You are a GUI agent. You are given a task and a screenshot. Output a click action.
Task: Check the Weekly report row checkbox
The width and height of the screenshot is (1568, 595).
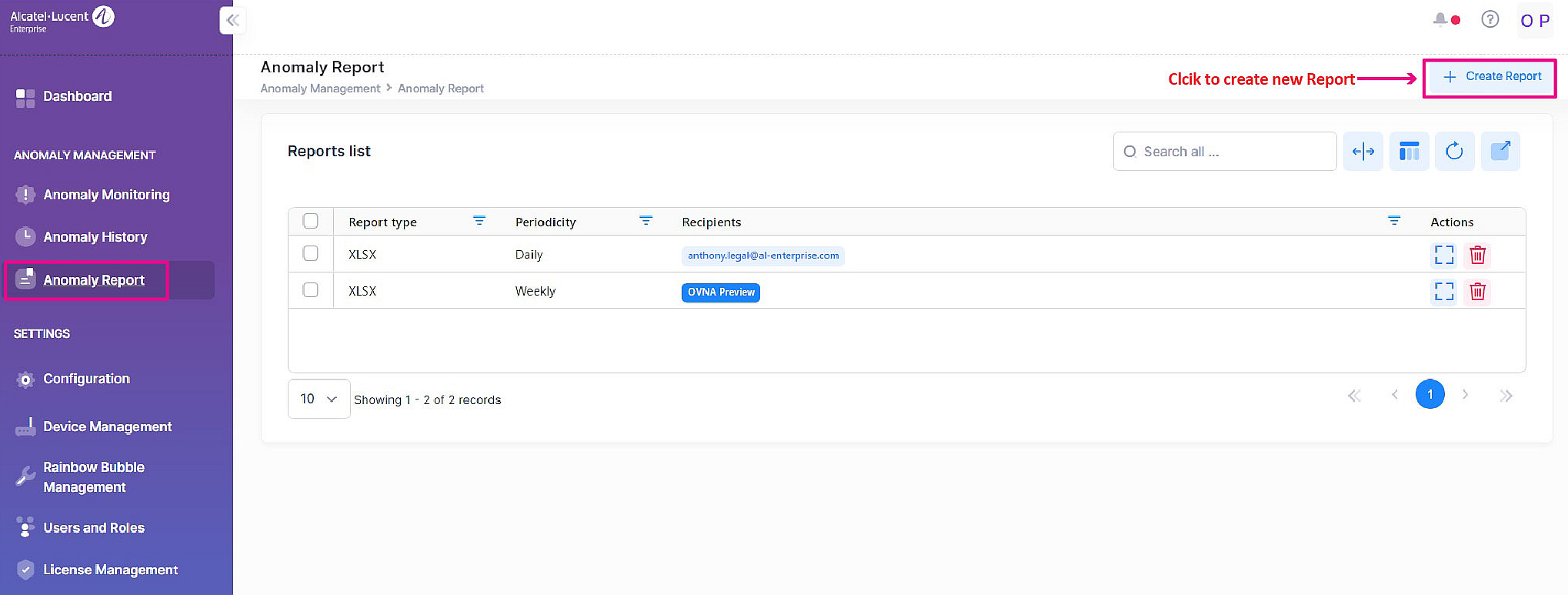point(311,290)
